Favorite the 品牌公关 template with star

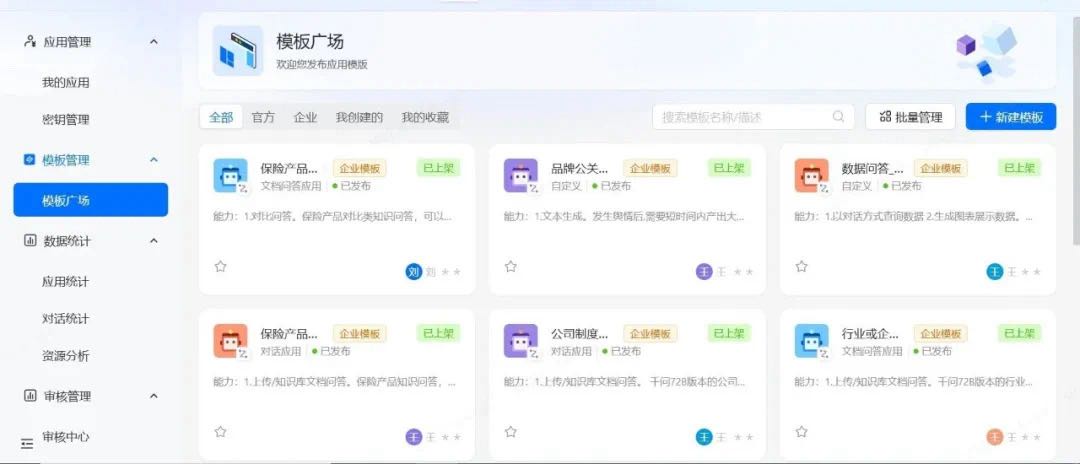pyautogui.click(x=511, y=267)
